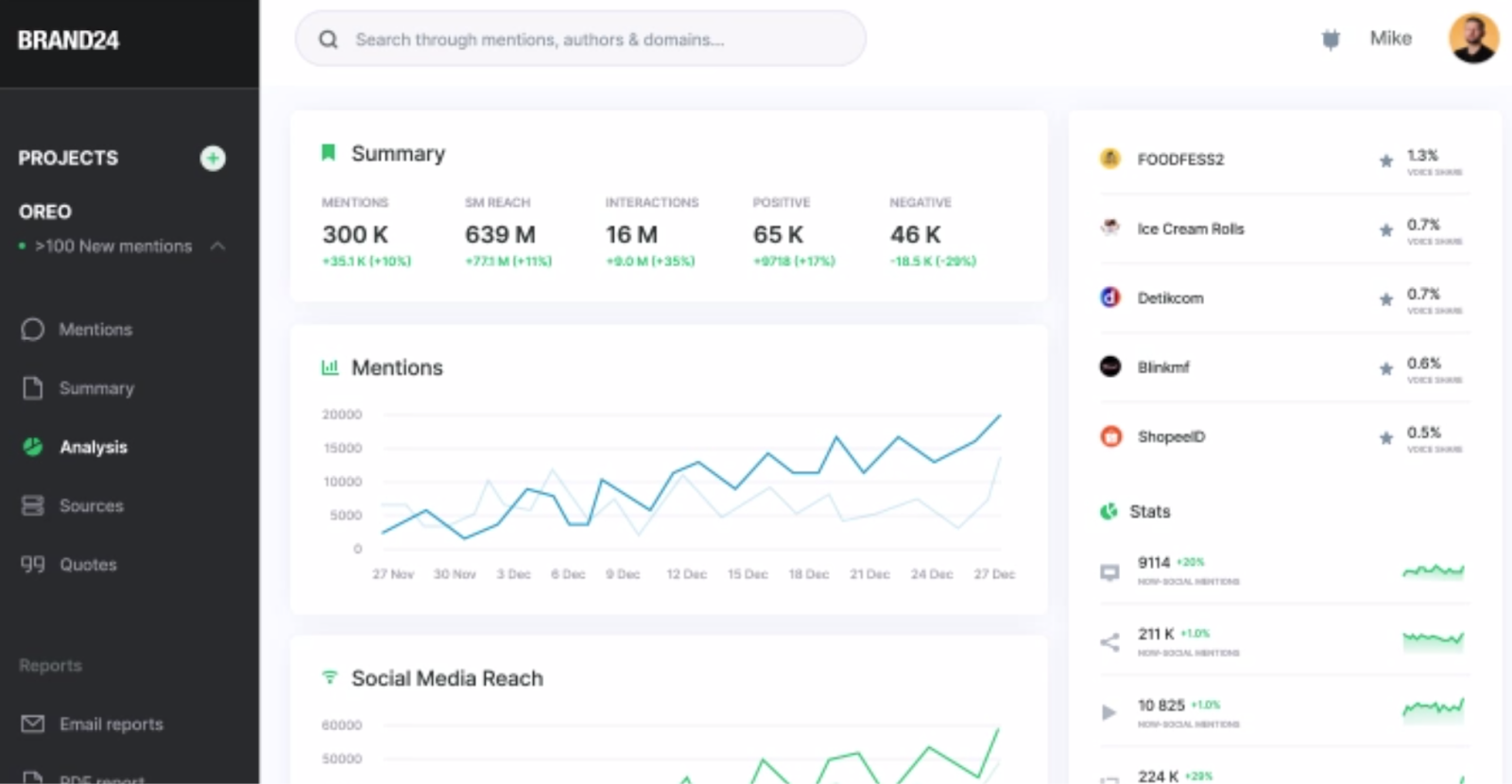Click the plug icon next to Mike

[x=1331, y=39]
